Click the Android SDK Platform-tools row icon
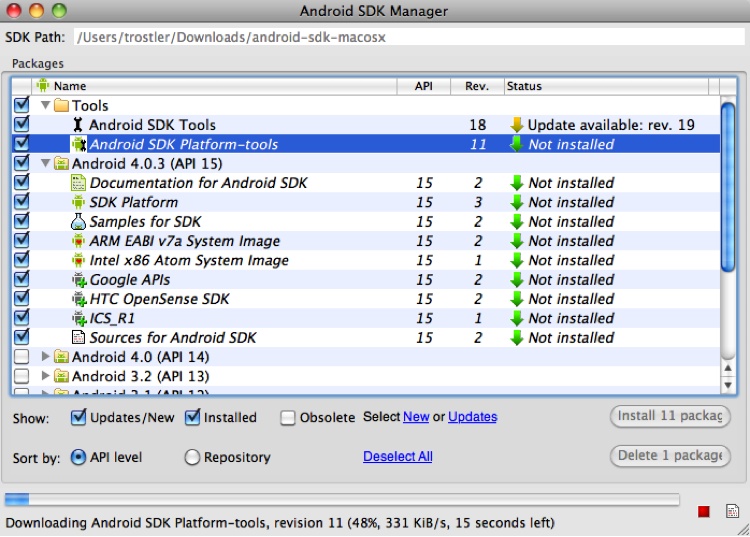This screenshot has width=750, height=537. tap(78, 144)
